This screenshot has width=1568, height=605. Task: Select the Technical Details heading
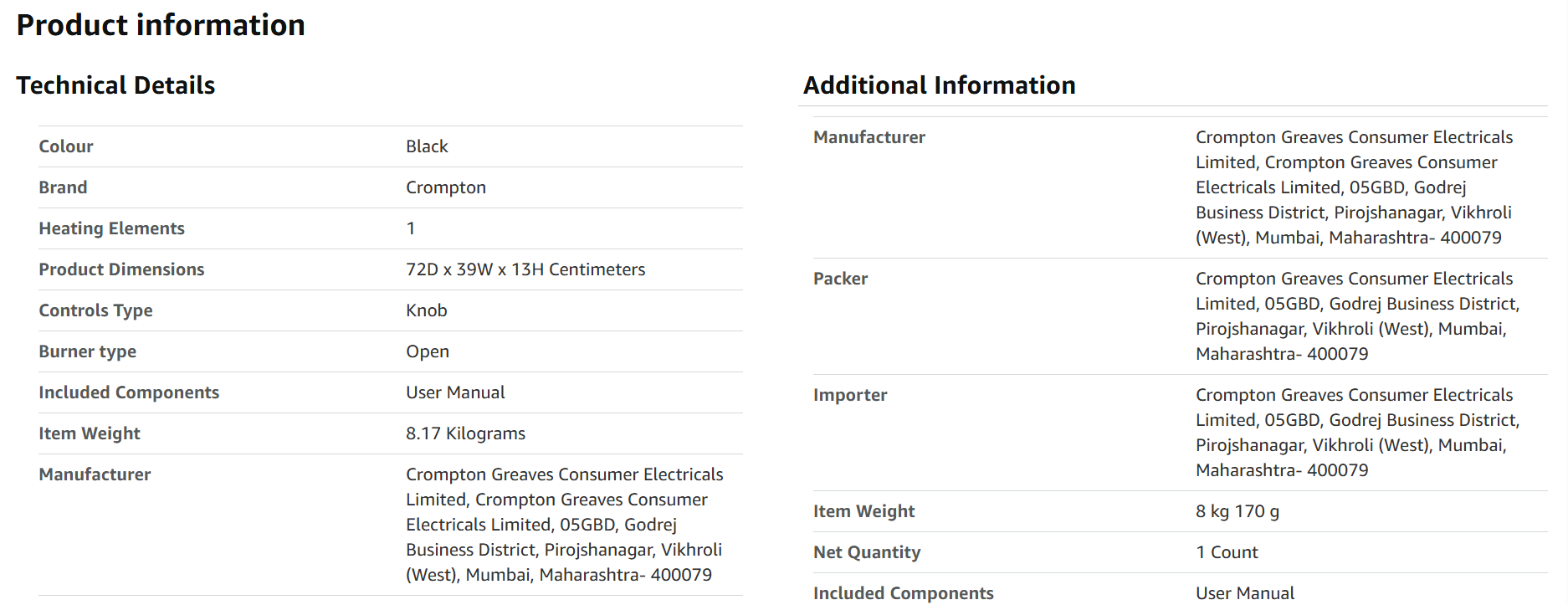(115, 85)
